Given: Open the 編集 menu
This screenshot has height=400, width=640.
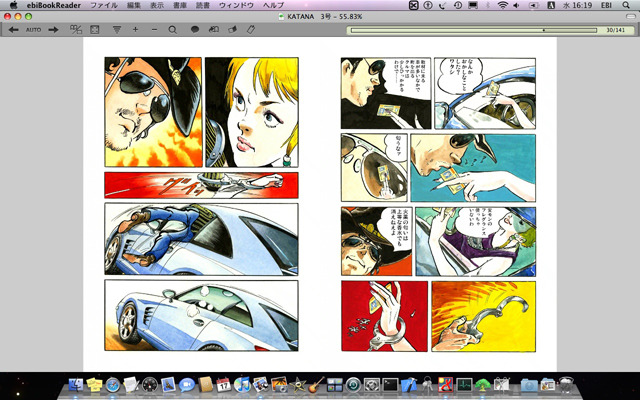Looking at the screenshot, I should (134, 5).
